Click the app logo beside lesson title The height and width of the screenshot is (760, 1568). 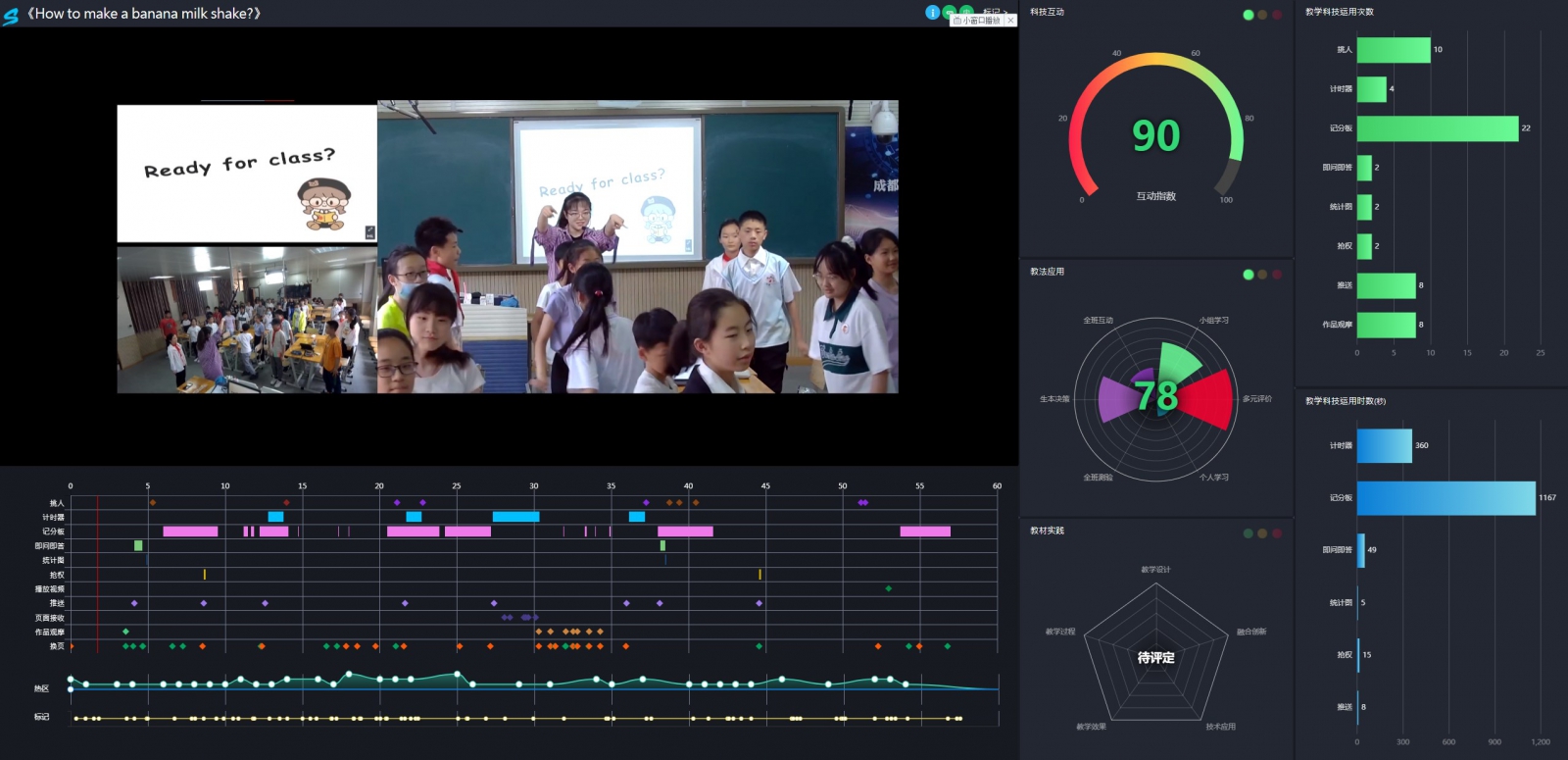(11, 15)
